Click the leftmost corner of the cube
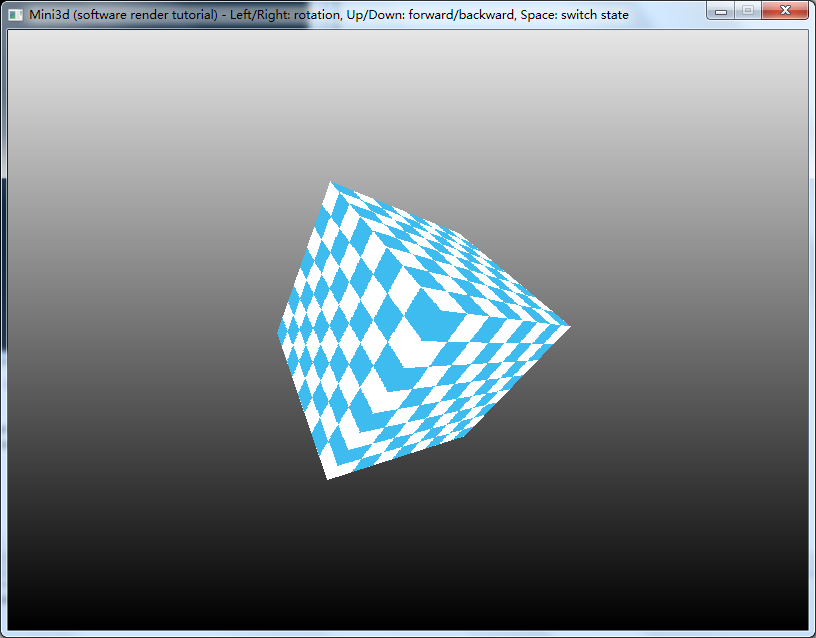The height and width of the screenshot is (638, 816). pos(279,332)
